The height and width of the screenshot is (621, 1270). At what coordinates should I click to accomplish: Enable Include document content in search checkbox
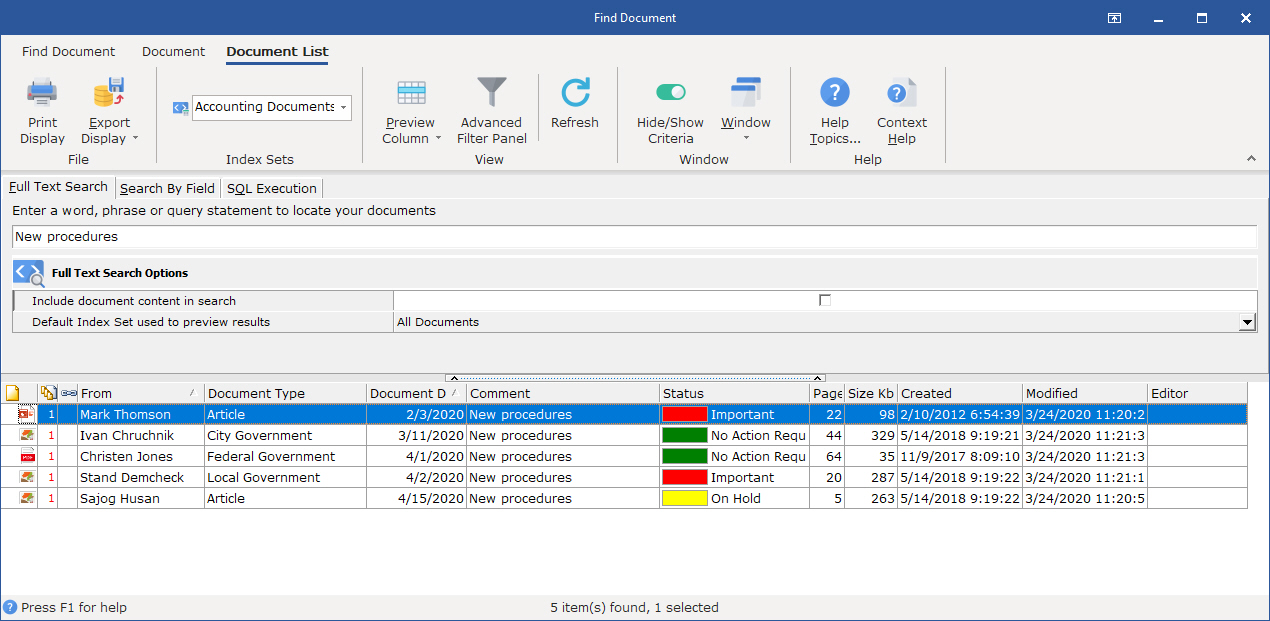(x=825, y=300)
